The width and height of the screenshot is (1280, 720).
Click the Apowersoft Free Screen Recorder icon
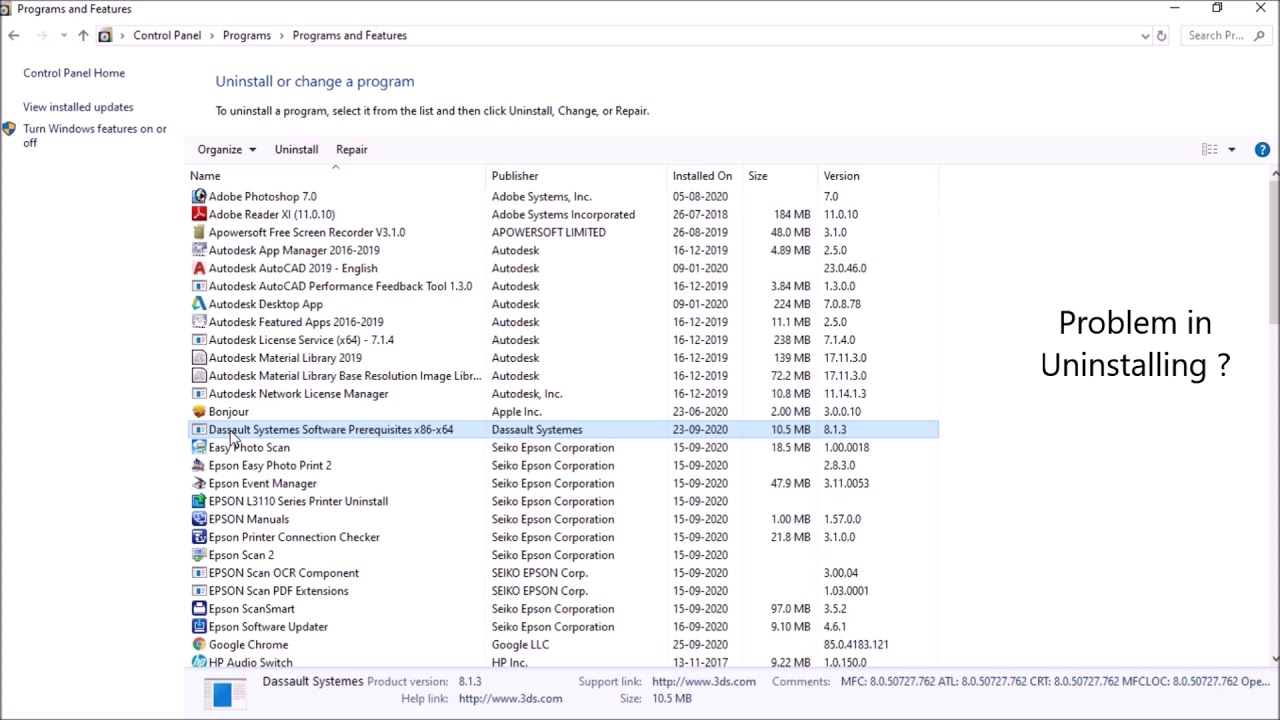point(199,233)
